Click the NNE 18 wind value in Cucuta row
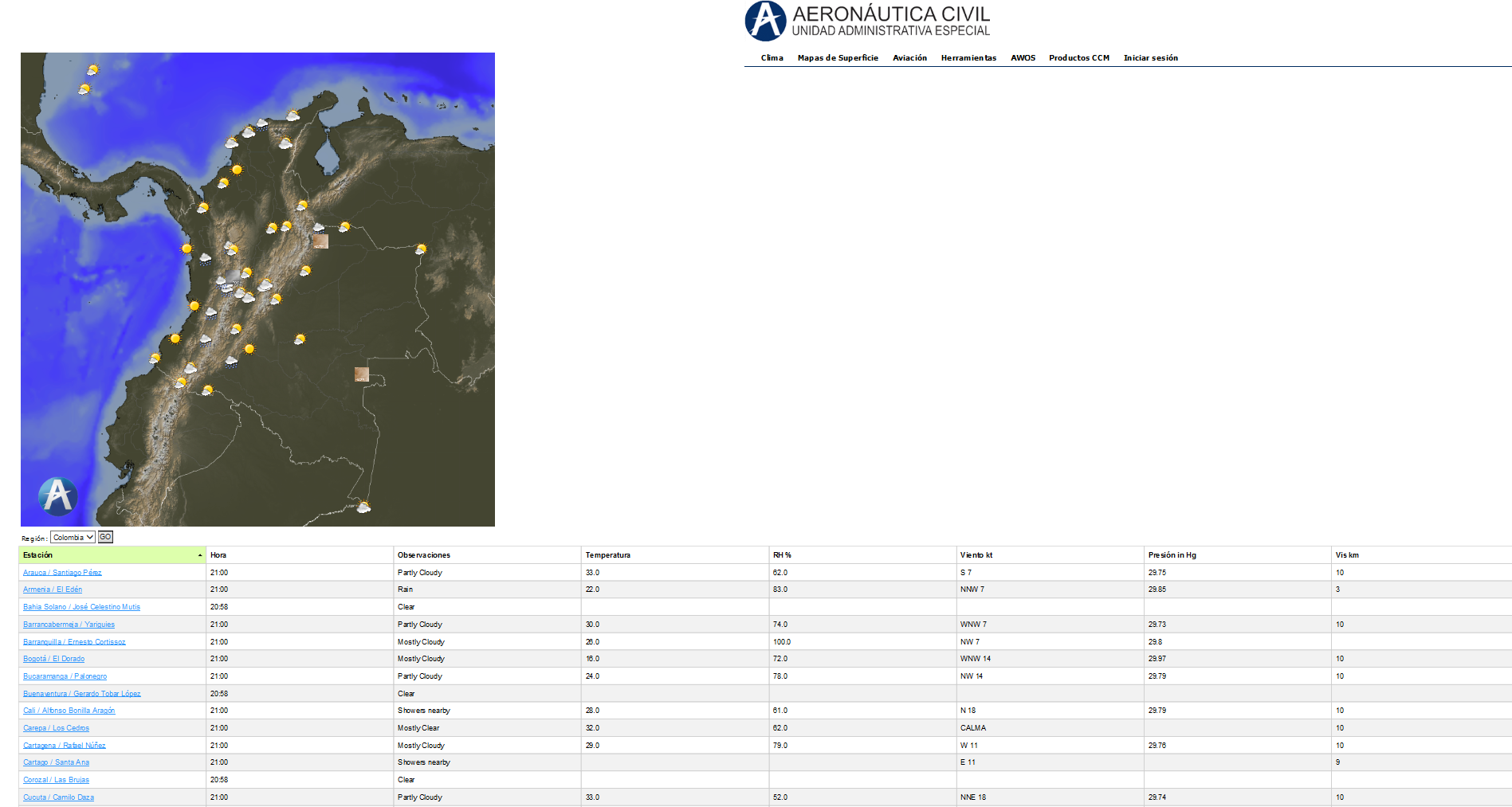The width and height of the screenshot is (1512, 807). (973, 797)
